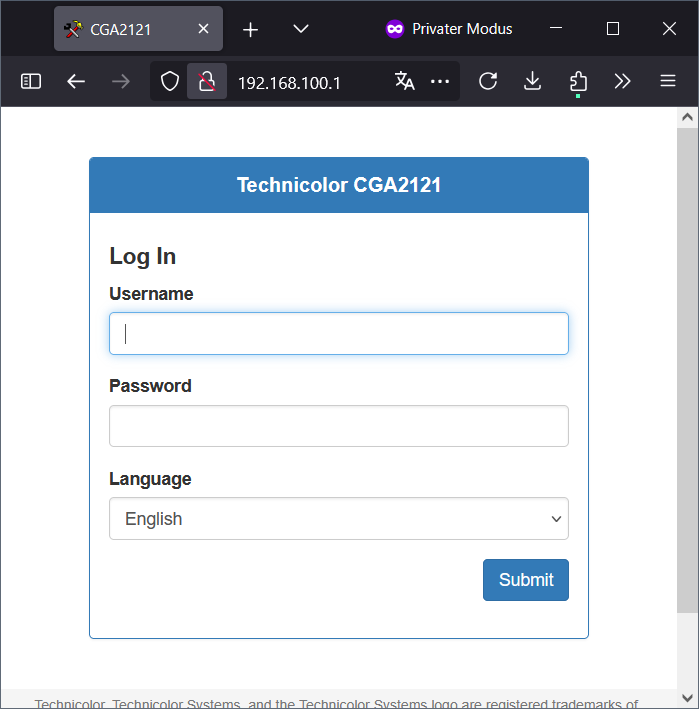Open the Firefox hamburger menu
699x709 pixels.
(668, 81)
